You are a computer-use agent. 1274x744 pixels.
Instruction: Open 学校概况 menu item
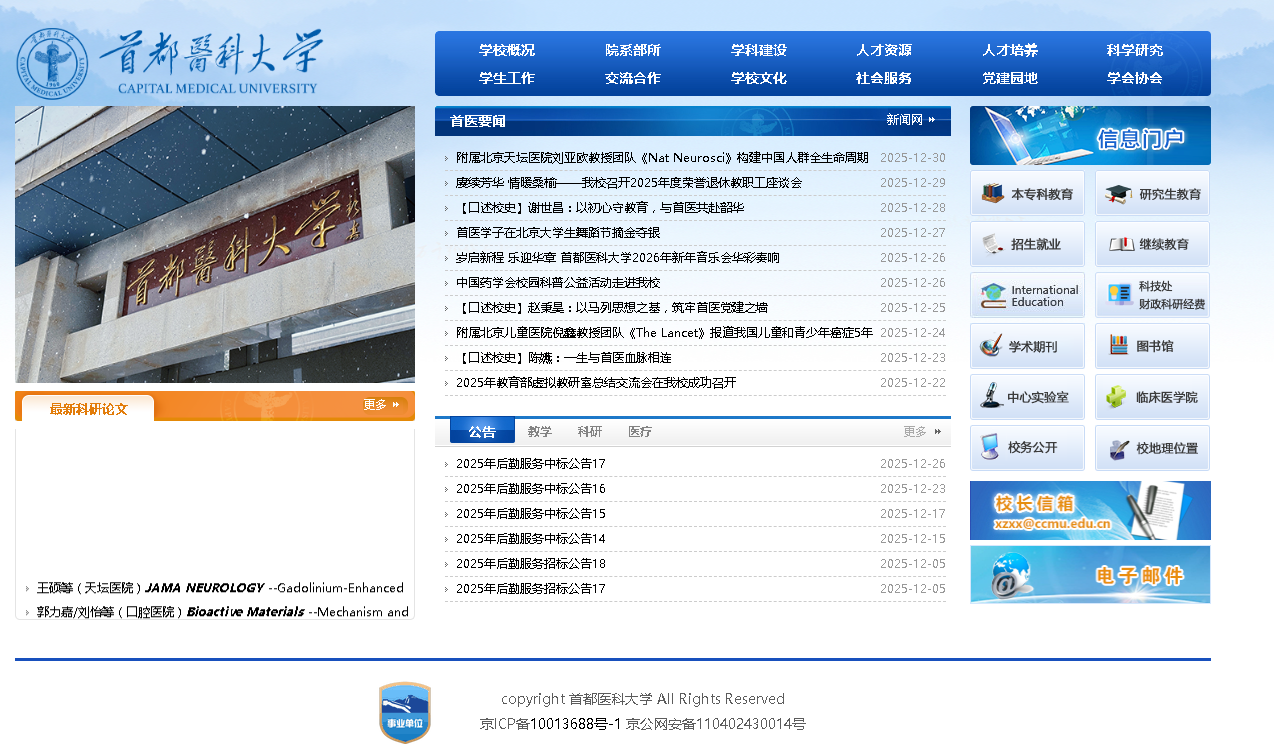point(507,50)
